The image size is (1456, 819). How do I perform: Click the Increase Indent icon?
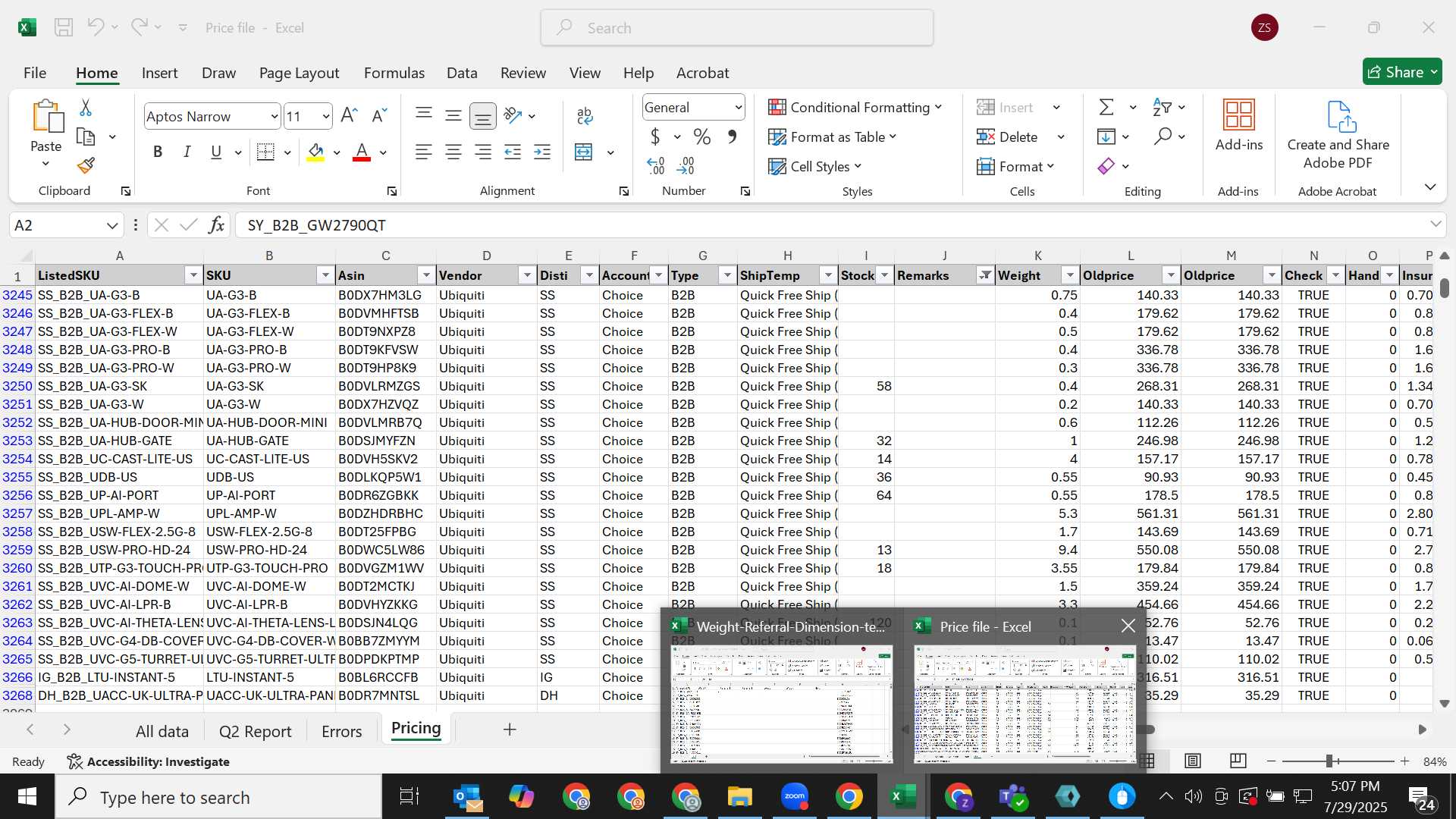542,152
